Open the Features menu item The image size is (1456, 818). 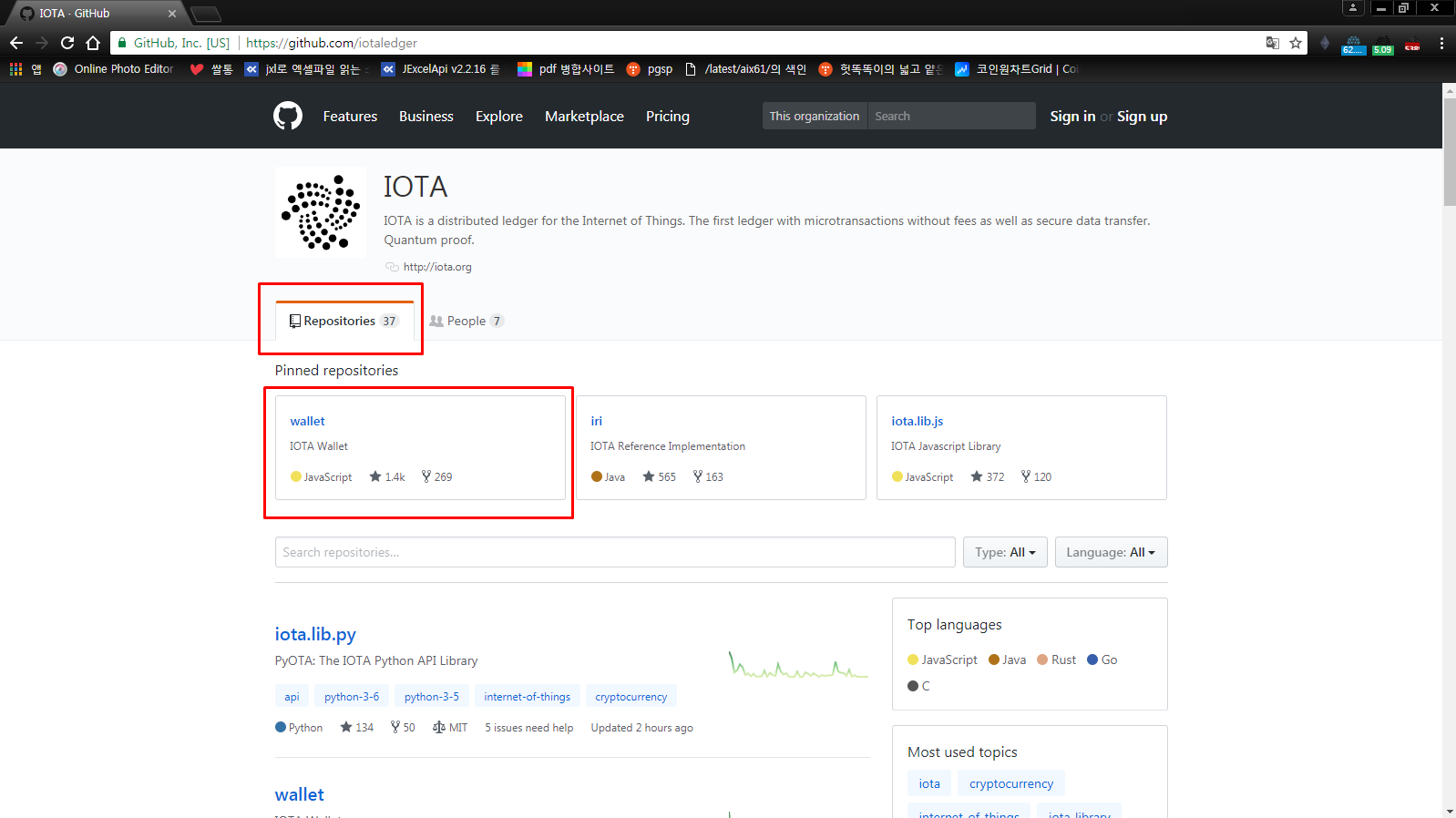350,117
